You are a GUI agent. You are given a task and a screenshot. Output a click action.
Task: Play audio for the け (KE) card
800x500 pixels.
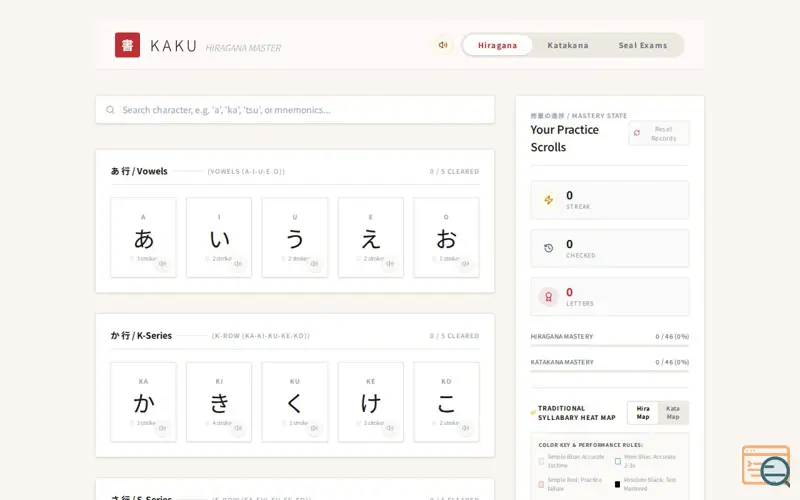tap(390, 428)
